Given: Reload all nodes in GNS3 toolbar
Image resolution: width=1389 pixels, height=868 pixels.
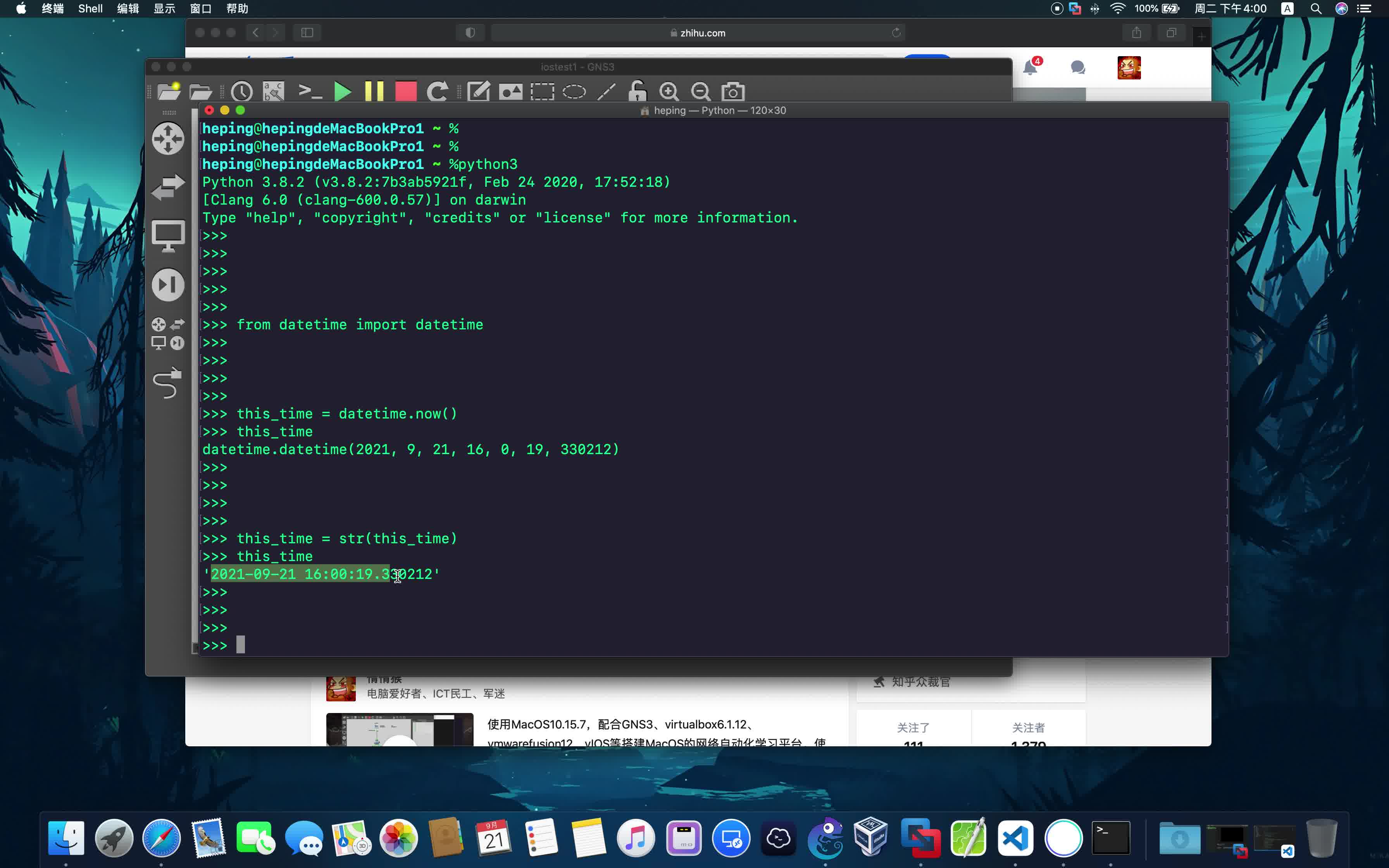Looking at the screenshot, I should click(438, 92).
